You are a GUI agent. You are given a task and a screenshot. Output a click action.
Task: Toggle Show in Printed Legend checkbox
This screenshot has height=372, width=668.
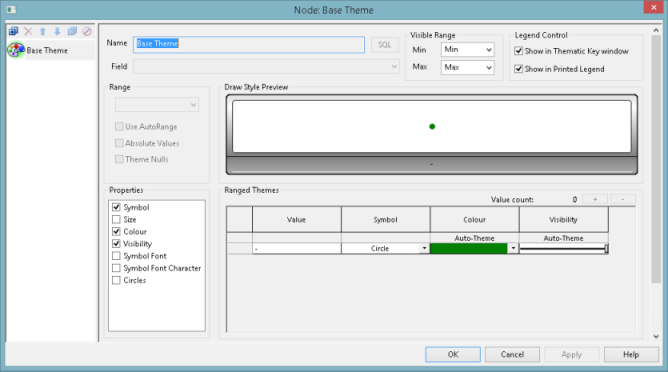pyautogui.click(x=518, y=69)
